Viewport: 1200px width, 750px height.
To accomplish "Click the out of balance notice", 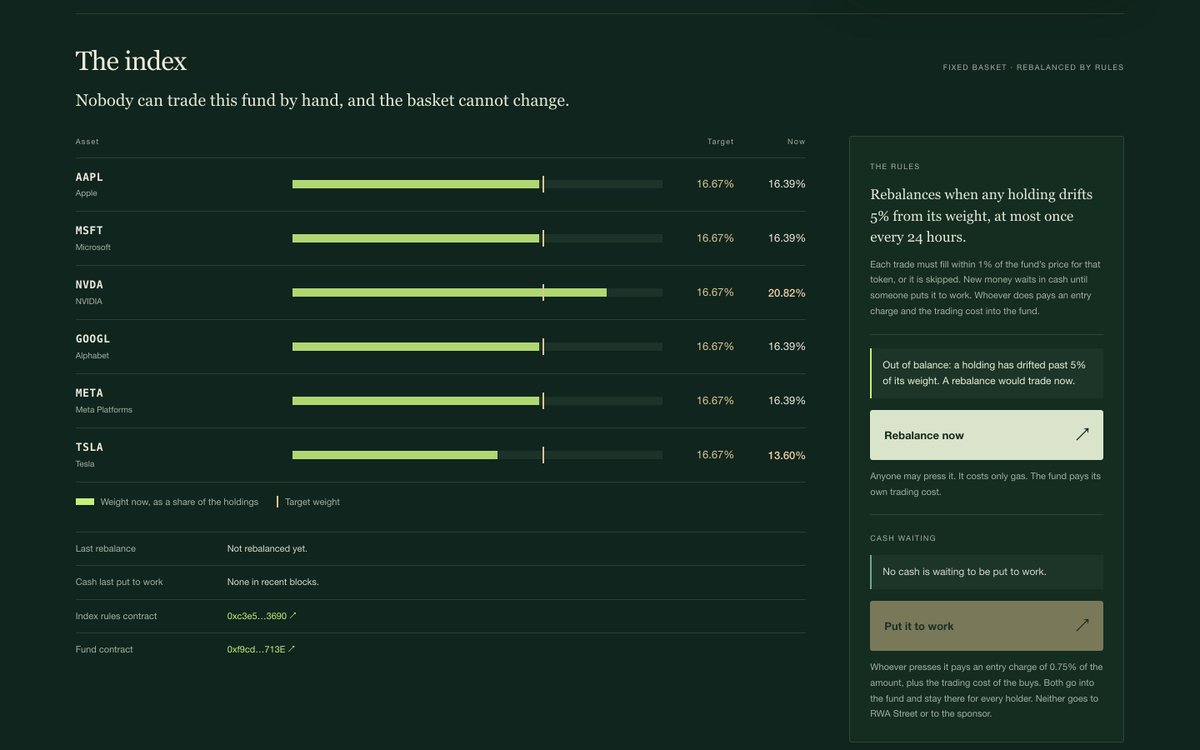I will (x=986, y=373).
